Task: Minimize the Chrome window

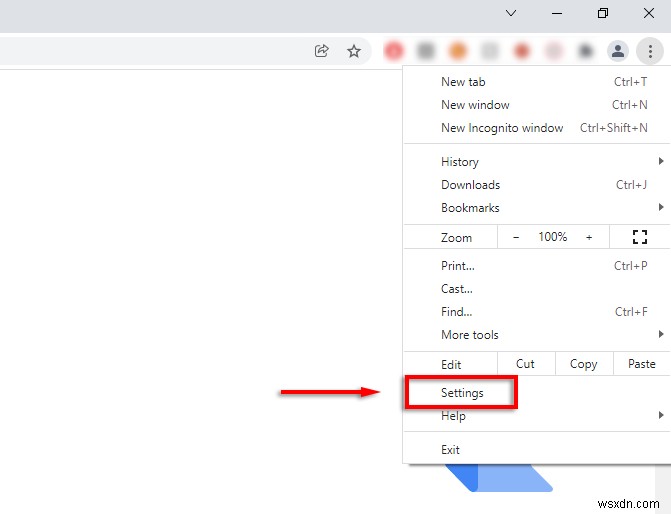Action: [557, 13]
